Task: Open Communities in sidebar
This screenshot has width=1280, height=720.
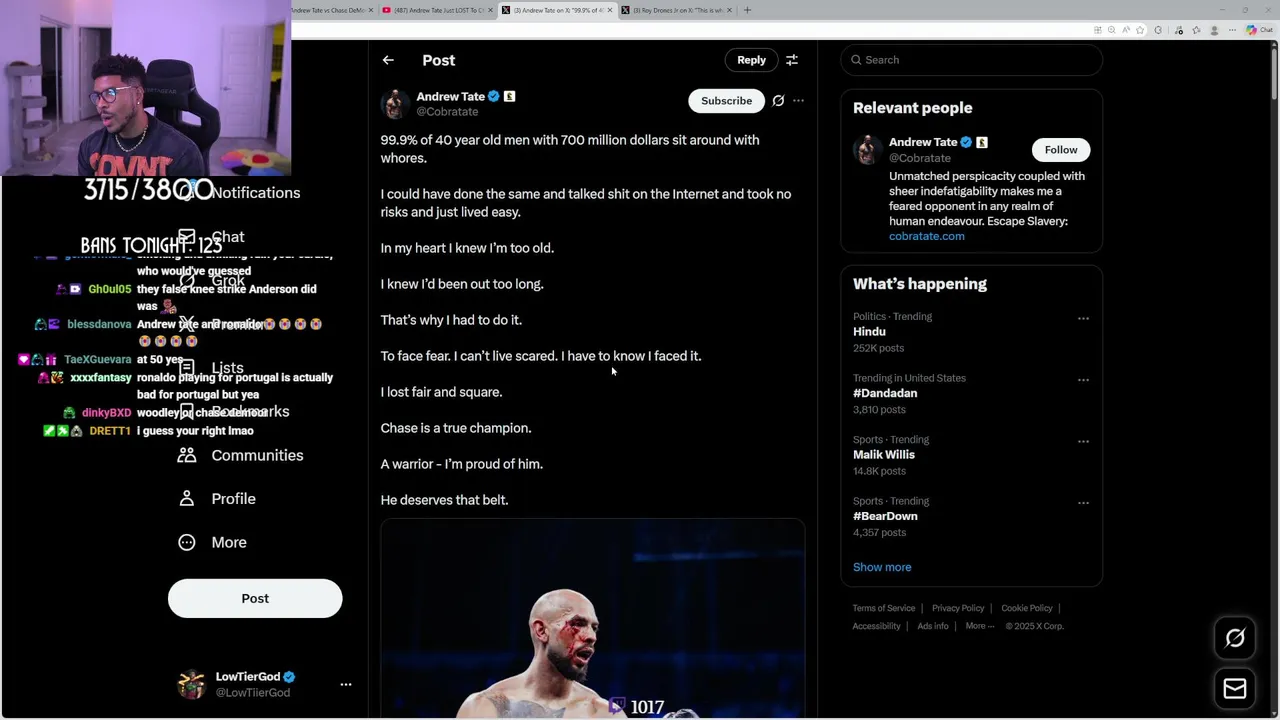Action: point(241,455)
